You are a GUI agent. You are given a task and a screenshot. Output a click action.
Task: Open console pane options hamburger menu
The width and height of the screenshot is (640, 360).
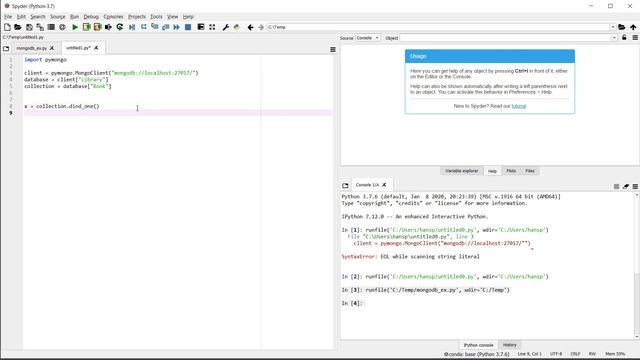(635, 186)
